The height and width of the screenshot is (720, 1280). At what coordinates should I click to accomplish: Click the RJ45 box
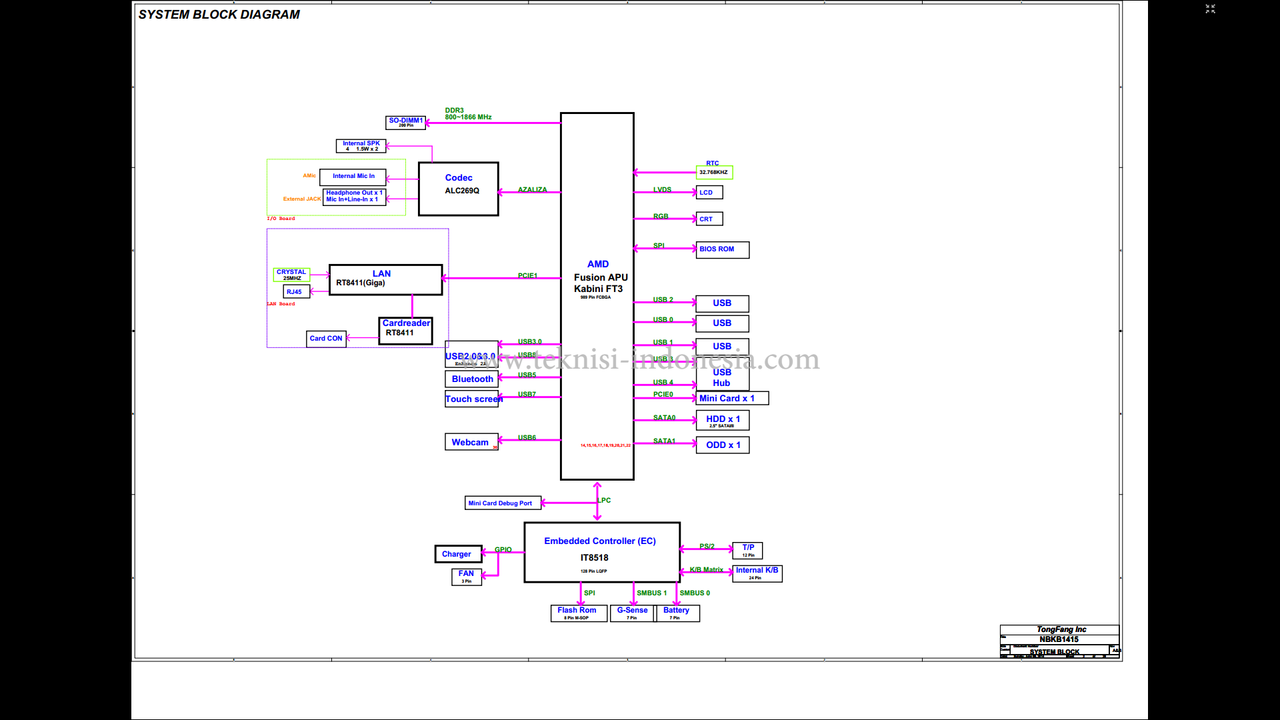(x=296, y=292)
